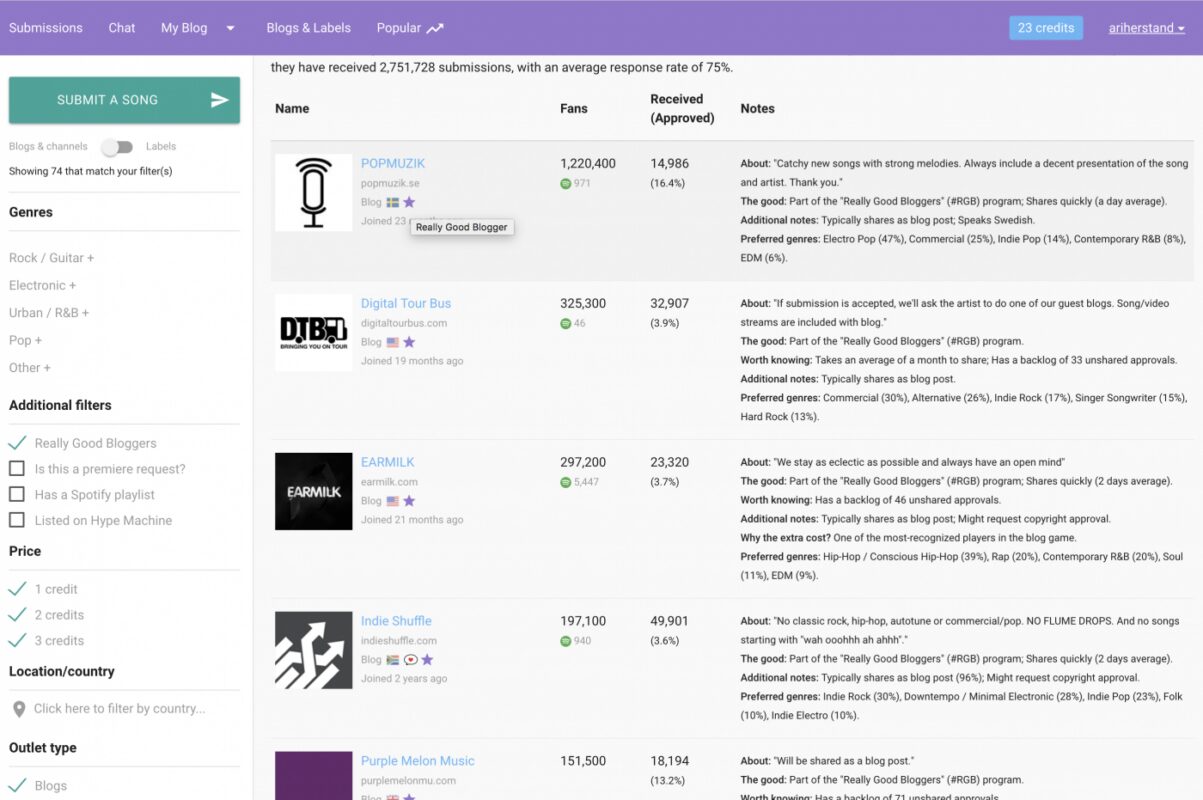Click the indieshuffle.com domain text

pos(399,642)
